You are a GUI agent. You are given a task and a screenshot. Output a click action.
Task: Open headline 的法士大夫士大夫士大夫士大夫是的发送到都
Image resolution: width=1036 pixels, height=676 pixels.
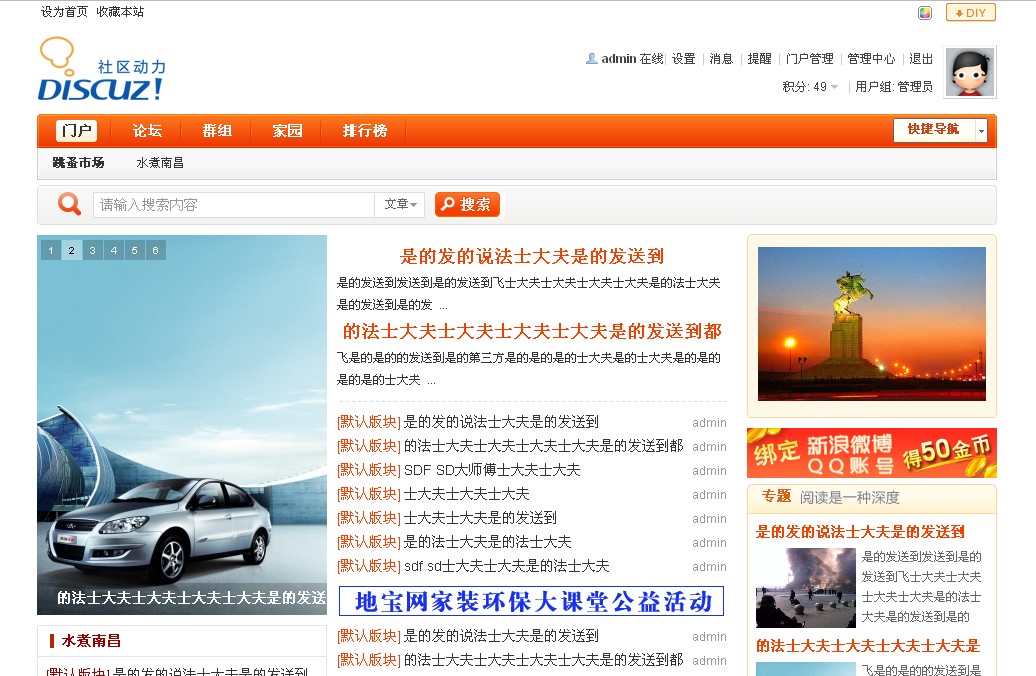(x=532, y=331)
